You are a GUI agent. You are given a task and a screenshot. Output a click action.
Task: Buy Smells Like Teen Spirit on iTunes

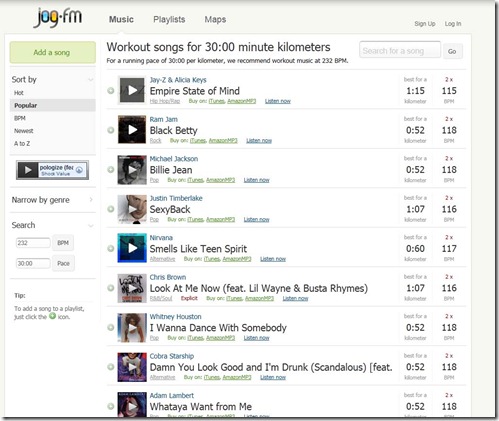[212, 259]
